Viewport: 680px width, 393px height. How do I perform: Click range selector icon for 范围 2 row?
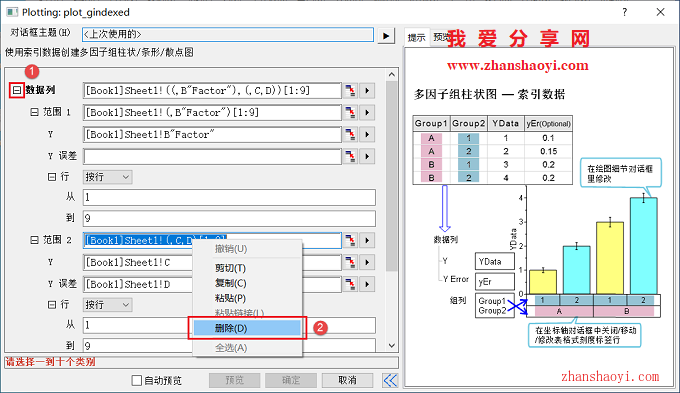point(350,240)
